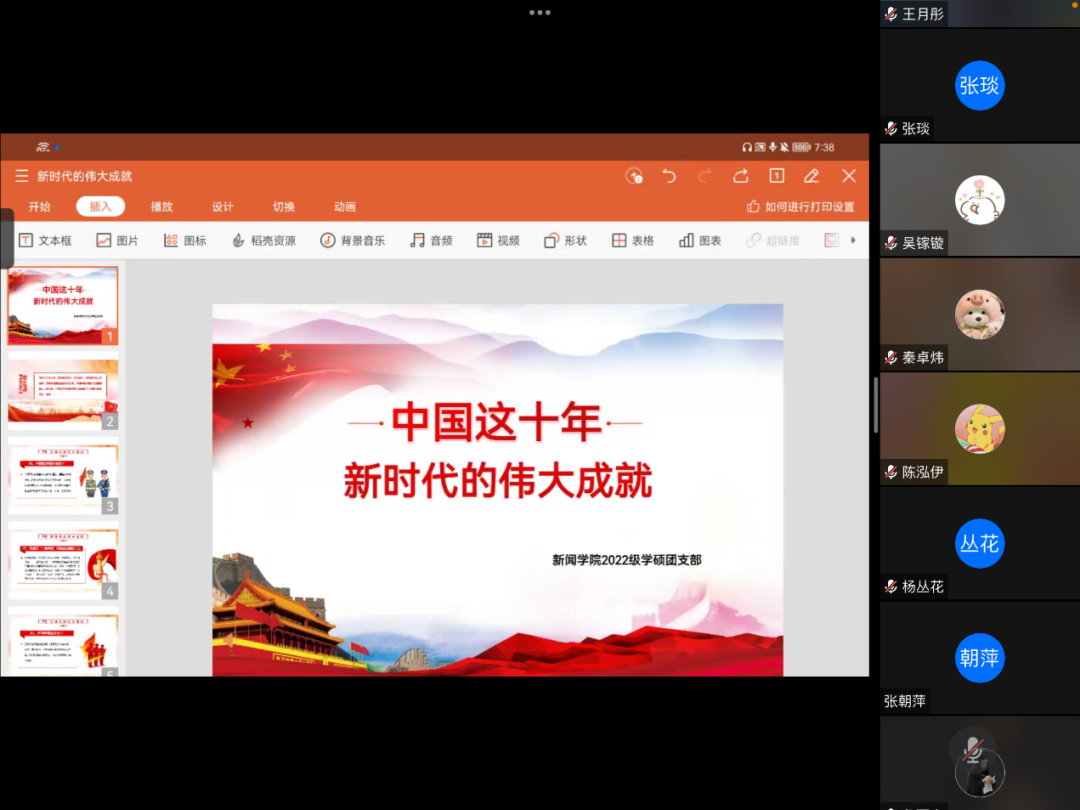This screenshot has height=810, width=1080.
Task: Insert a table (表格)
Action: (x=632, y=240)
